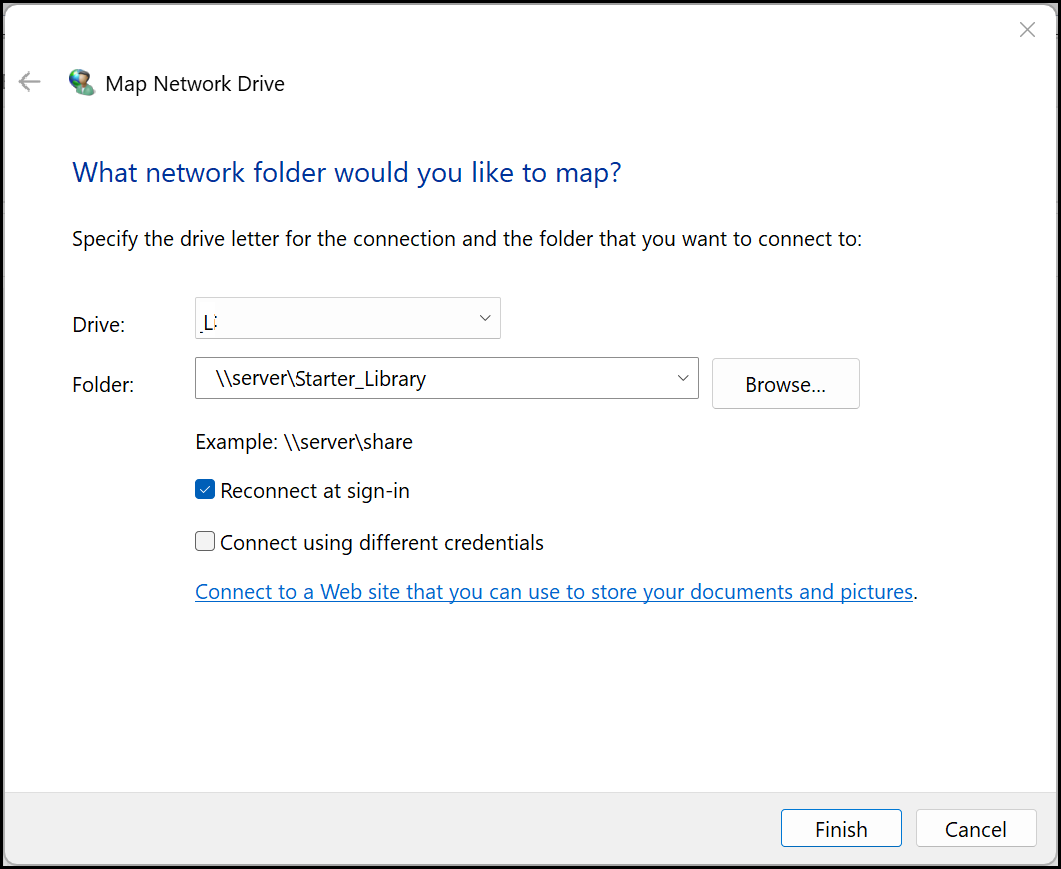Click the 'Drive:' field label

point(99,324)
